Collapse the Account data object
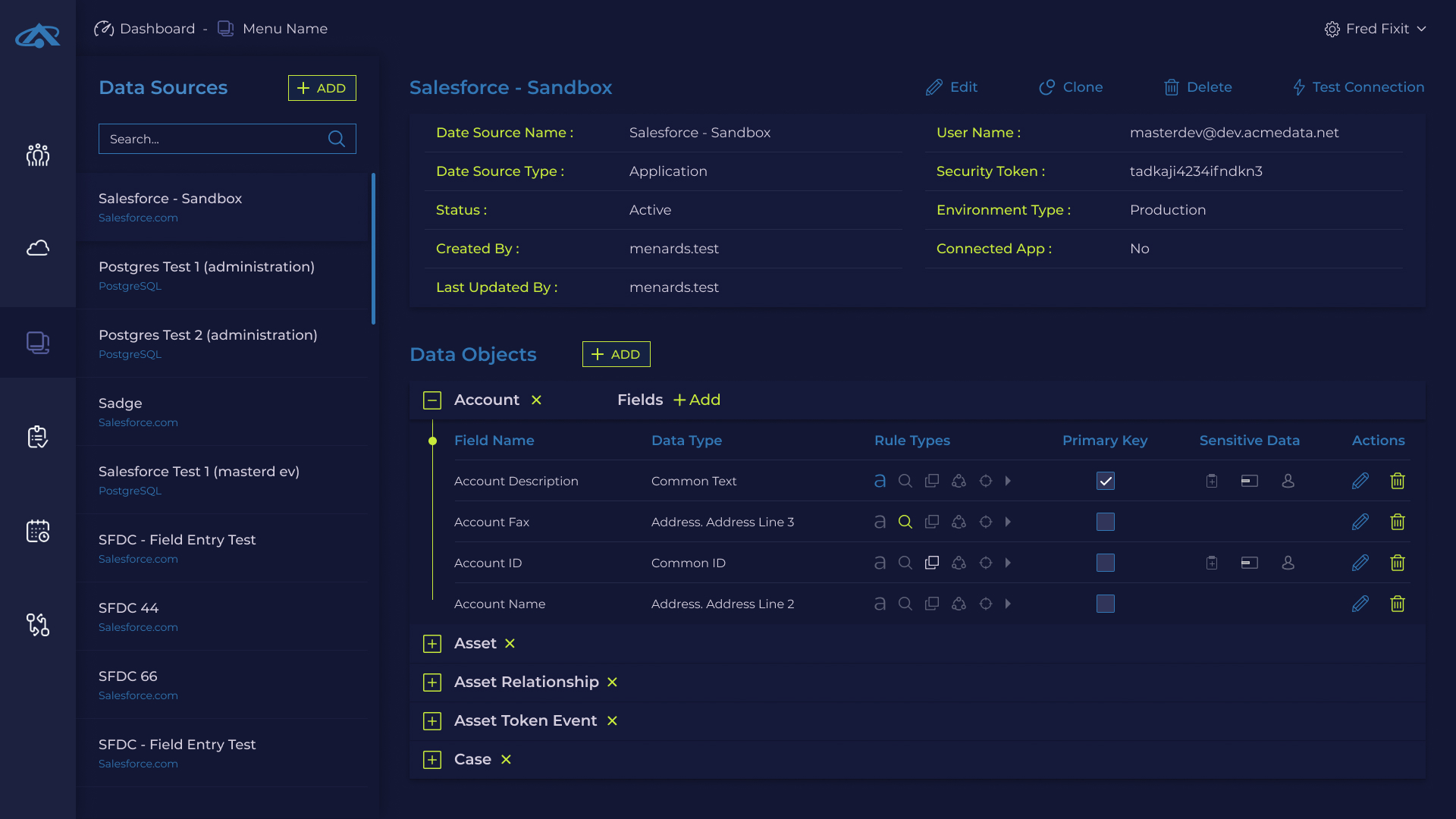This screenshot has width=1456, height=819. tap(432, 400)
